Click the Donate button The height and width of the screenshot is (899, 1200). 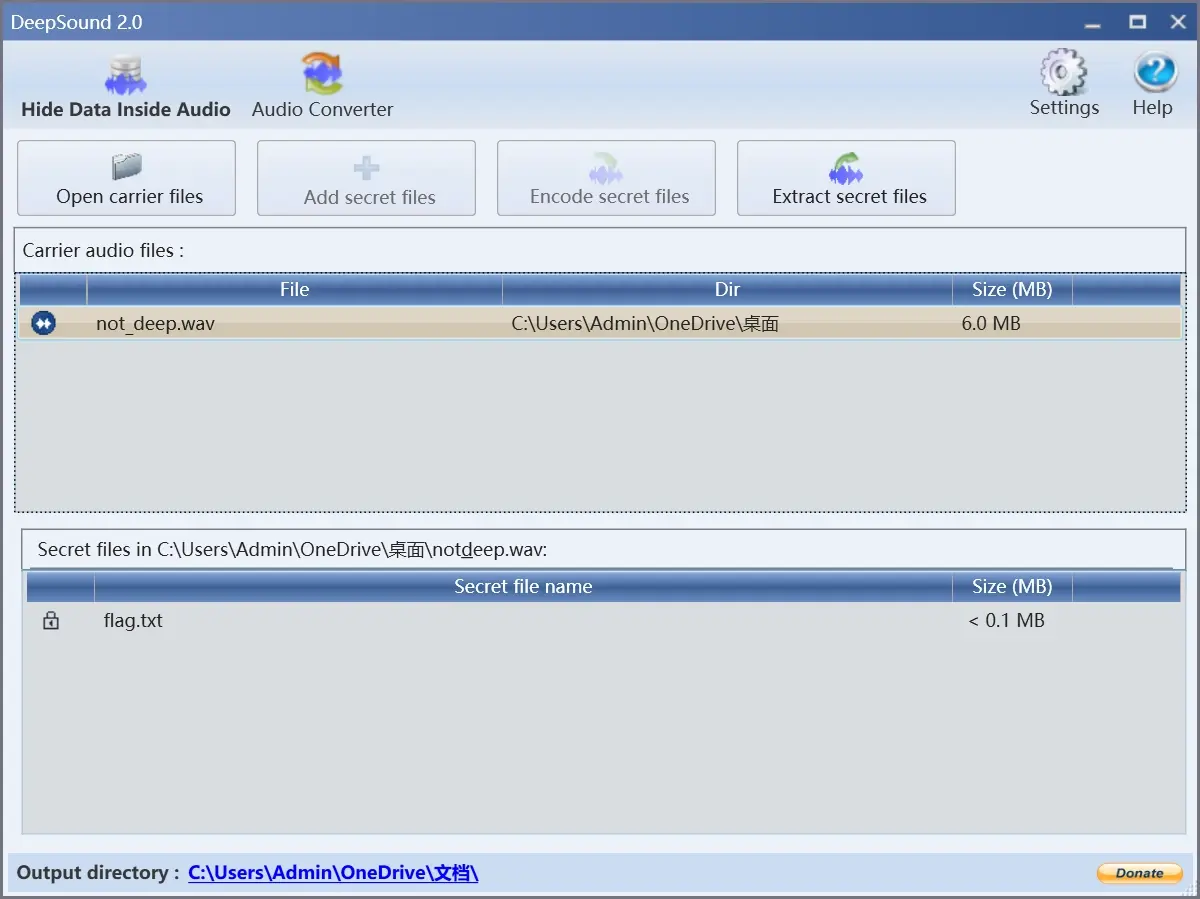pyautogui.click(x=1139, y=873)
